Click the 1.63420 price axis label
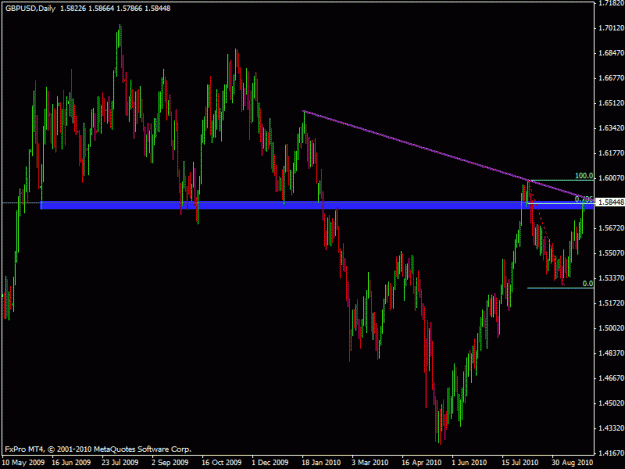This screenshot has width=625, height=469. [x=611, y=128]
